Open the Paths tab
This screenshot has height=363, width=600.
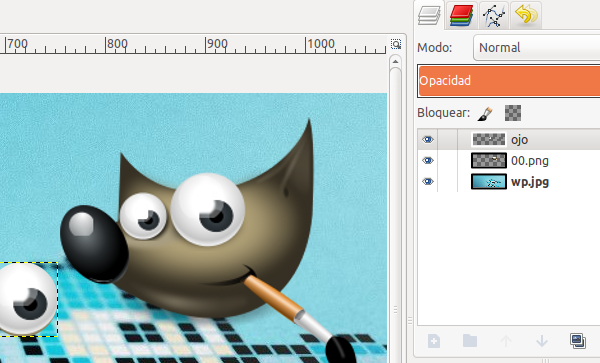click(x=494, y=15)
